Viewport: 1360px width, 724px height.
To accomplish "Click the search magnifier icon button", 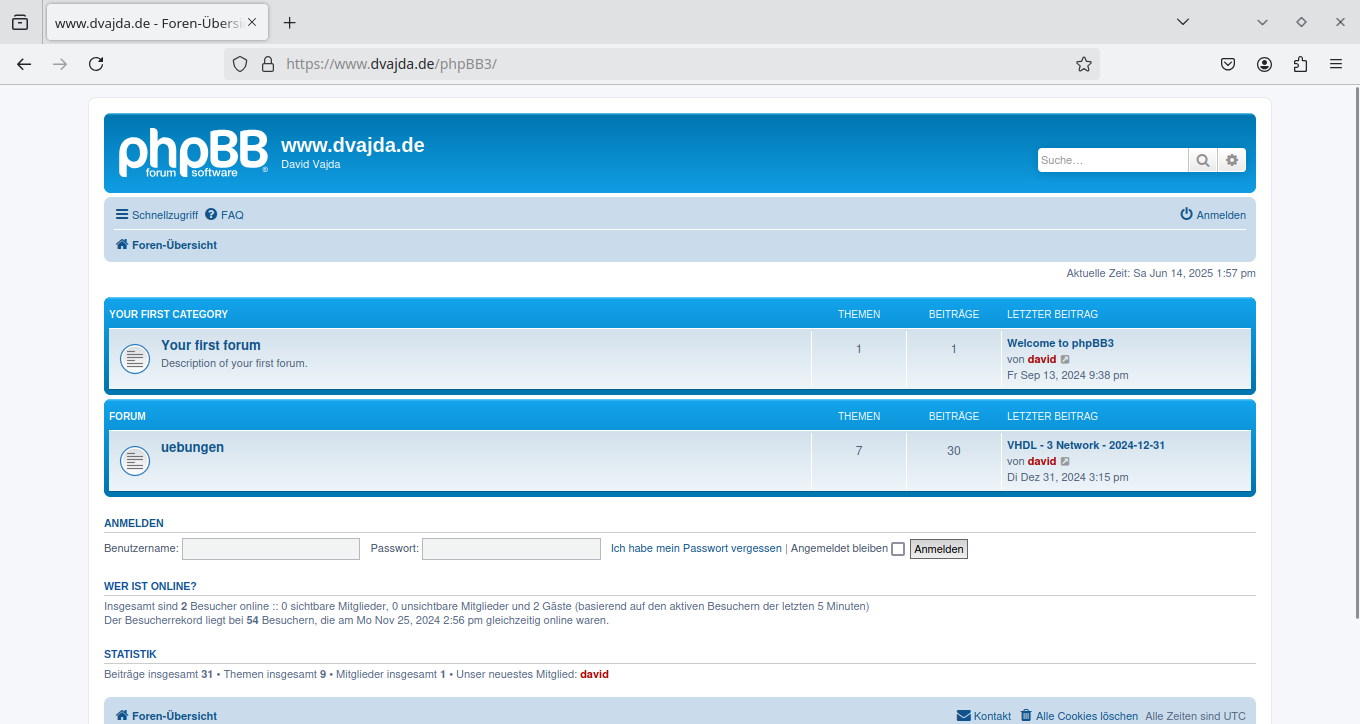I will [1202, 160].
